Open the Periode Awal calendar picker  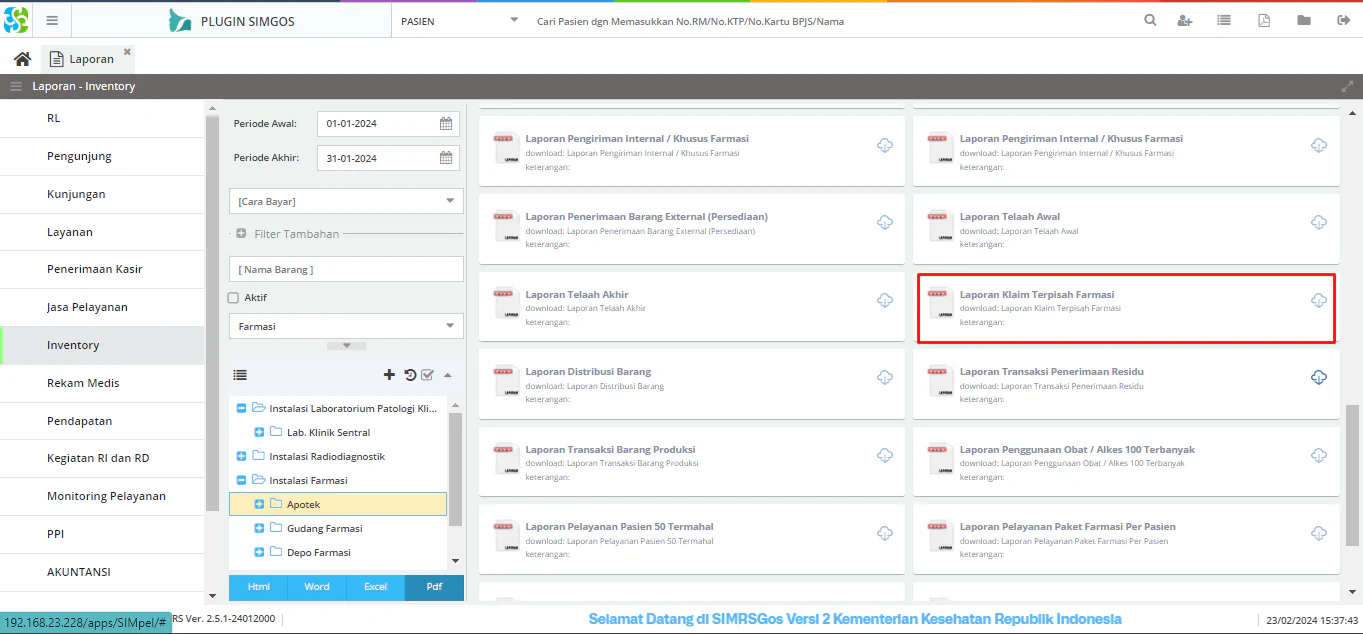pos(446,124)
